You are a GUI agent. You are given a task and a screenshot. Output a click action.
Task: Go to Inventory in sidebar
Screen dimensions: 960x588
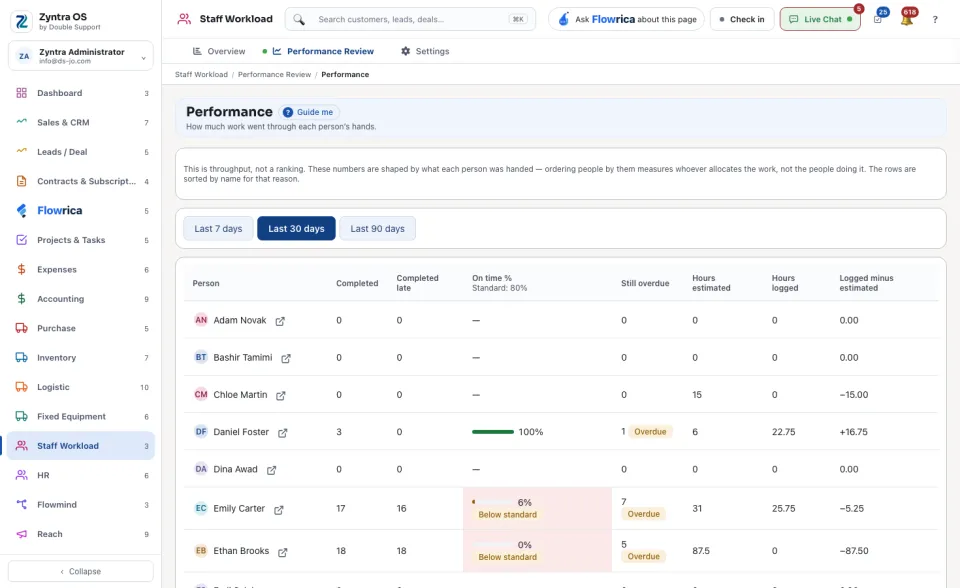pos(81,358)
